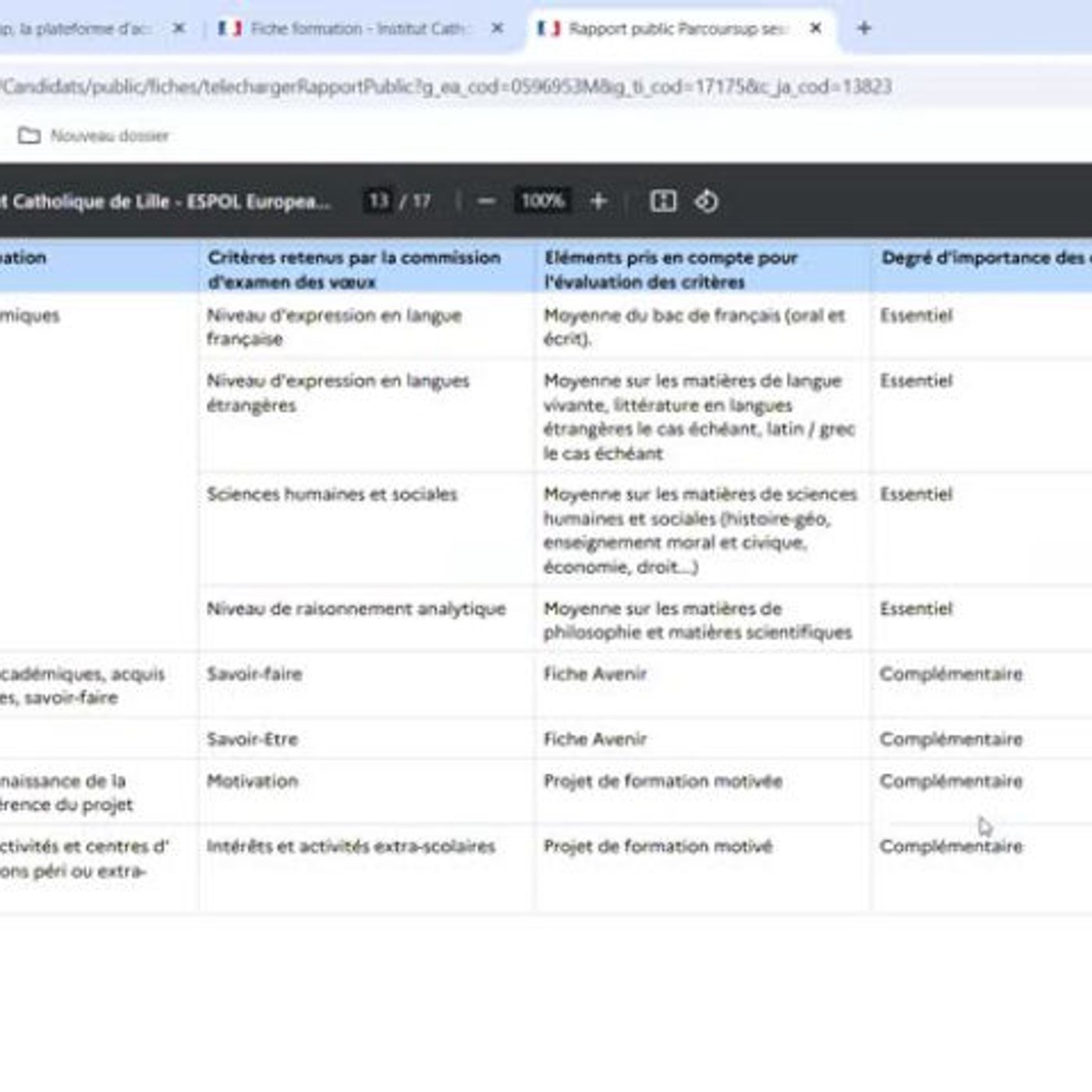Select header 'Eléments pris en compte pour'
The image size is (1092, 1092).
(671, 257)
